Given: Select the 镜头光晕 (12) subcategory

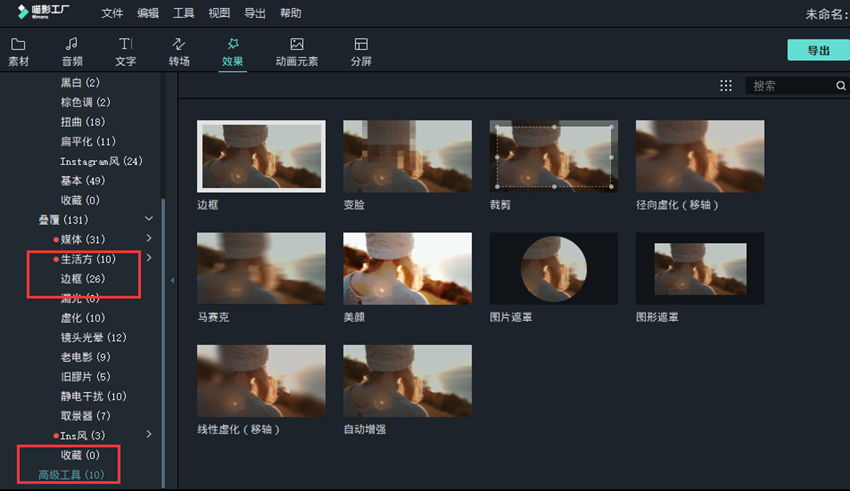Looking at the screenshot, I should tap(93, 337).
